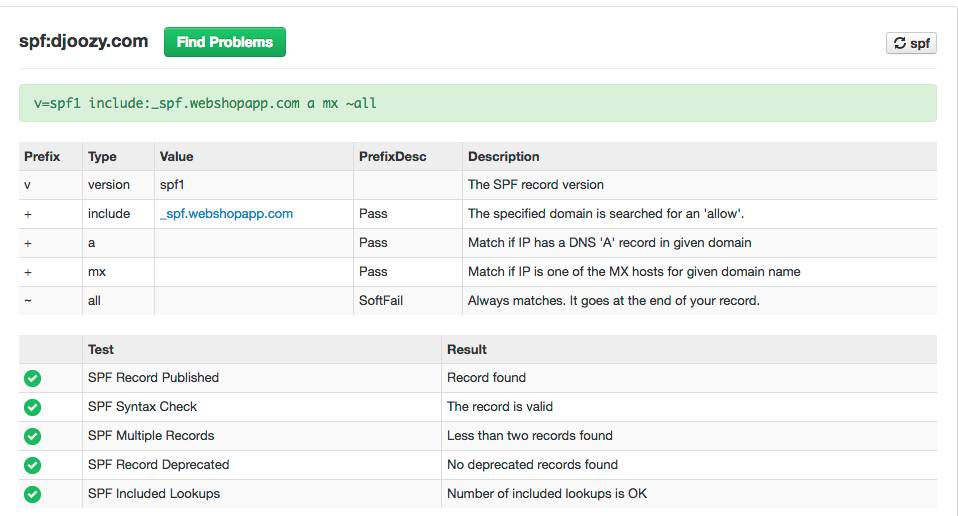The width and height of the screenshot is (958, 516).
Task: Select the SoftFail cell in all row
Action: pos(381,301)
